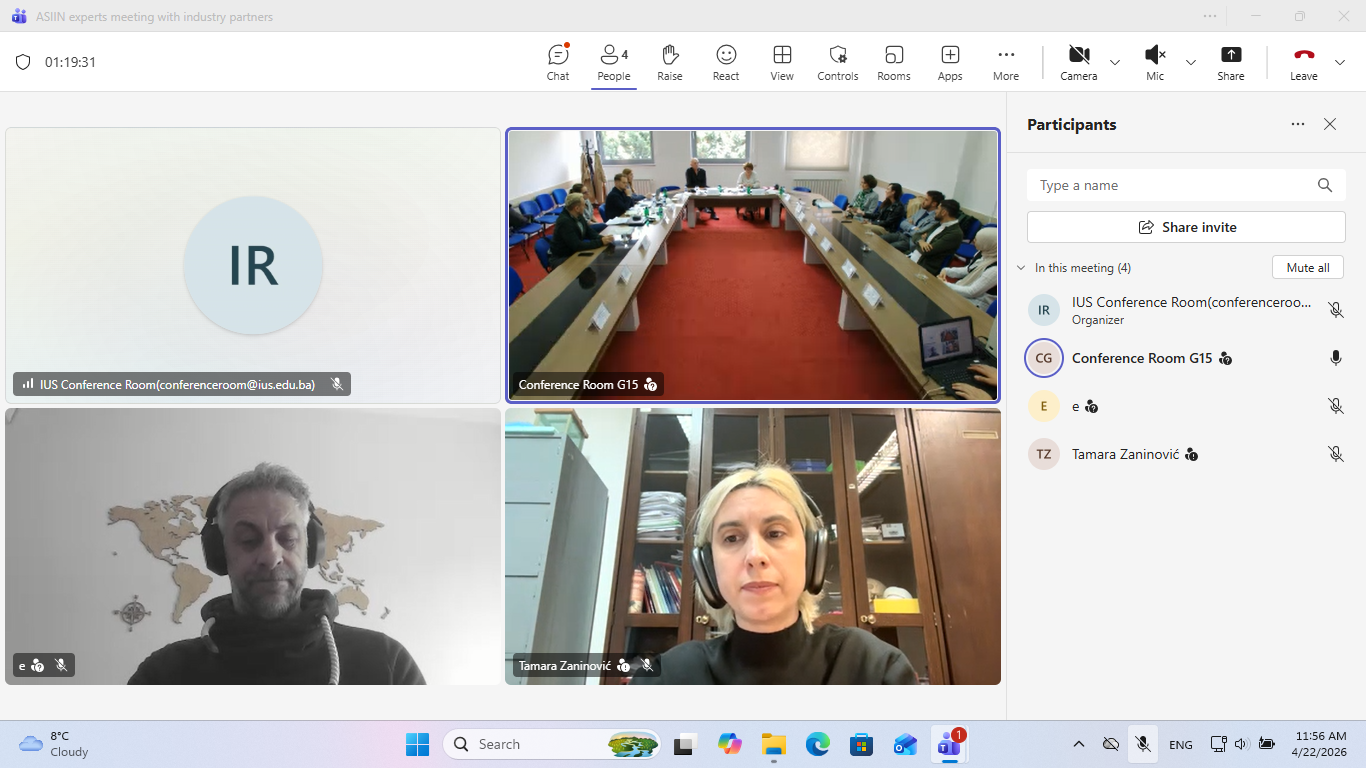The height and width of the screenshot is (768, 1366).
Task: Open the Apps menu
Action: tap(950, 62)
